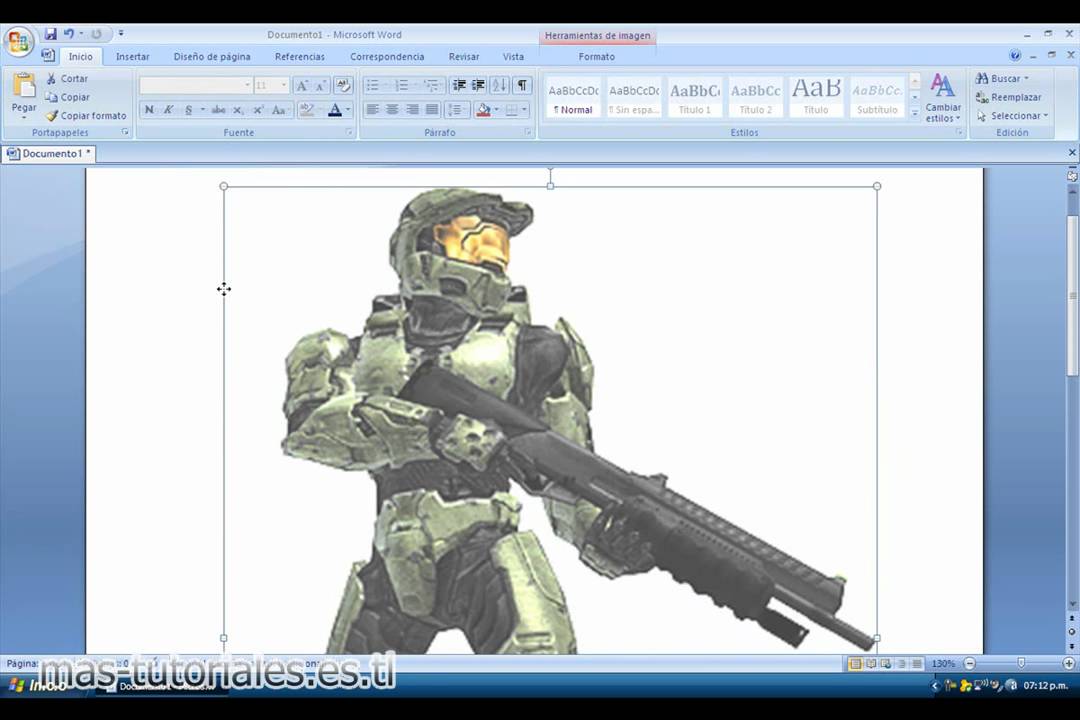Open the Fuente dialog launcher
Image resolution: width=1080 pixels, height=720 pixels.
(349, 132)
